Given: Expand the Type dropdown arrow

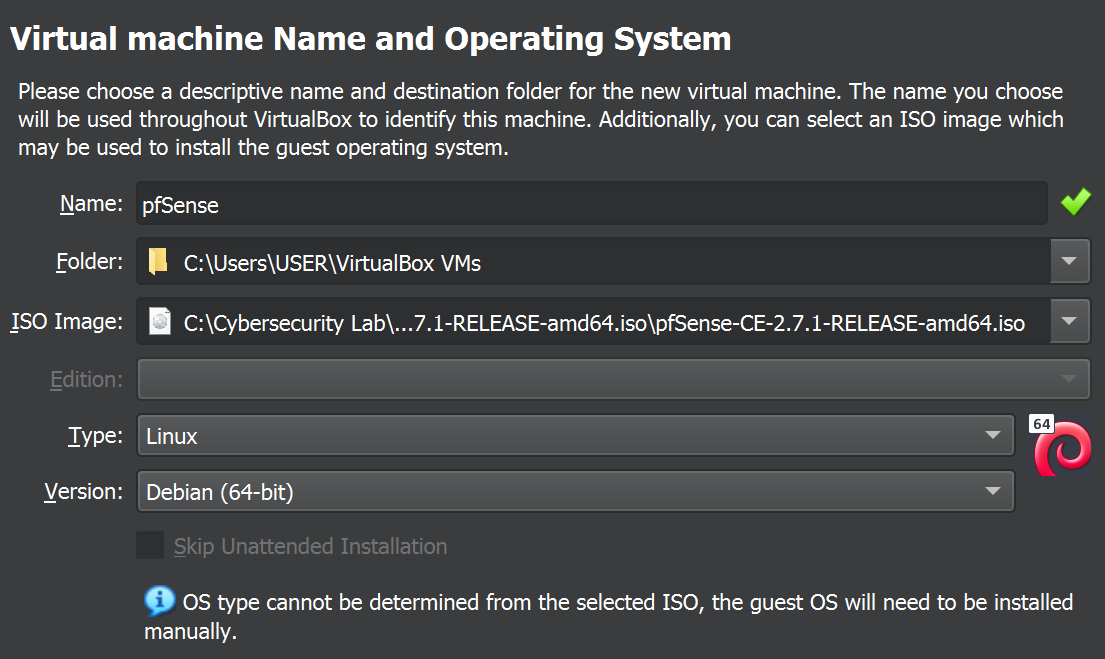Looking at the screenshot, I should click(992, 435).
